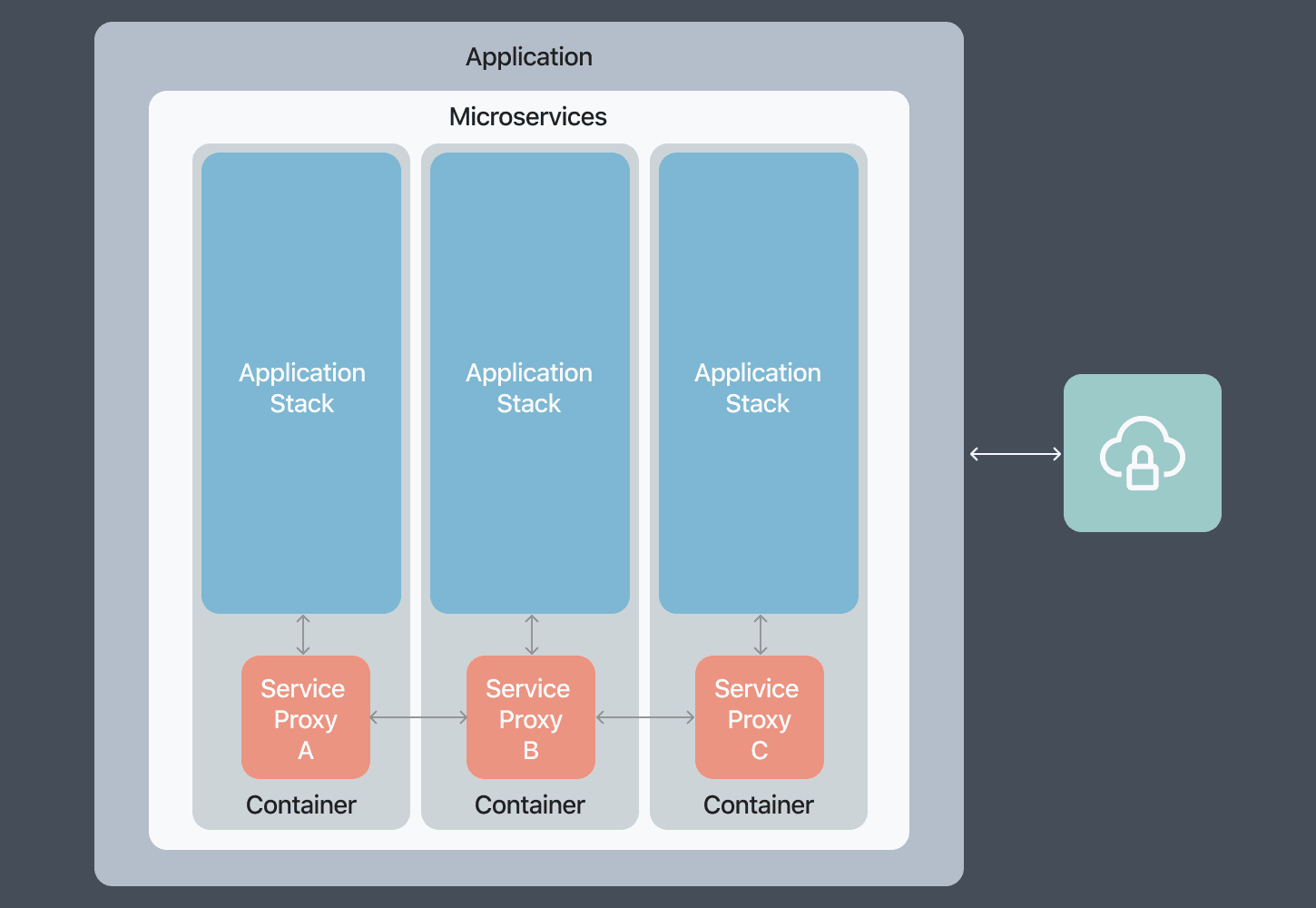Click the arrow above Service Proxy B
The image size is (1316, 908).
(531, 634)
